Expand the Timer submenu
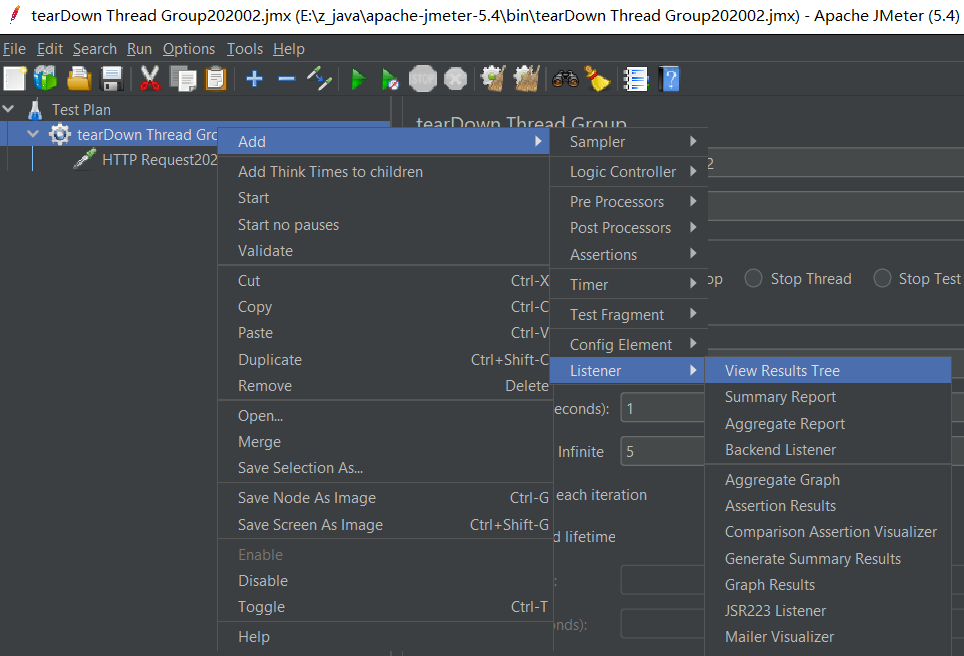Image resolution: width=964 pixels, height=656 pixels. tap(627, 285)
